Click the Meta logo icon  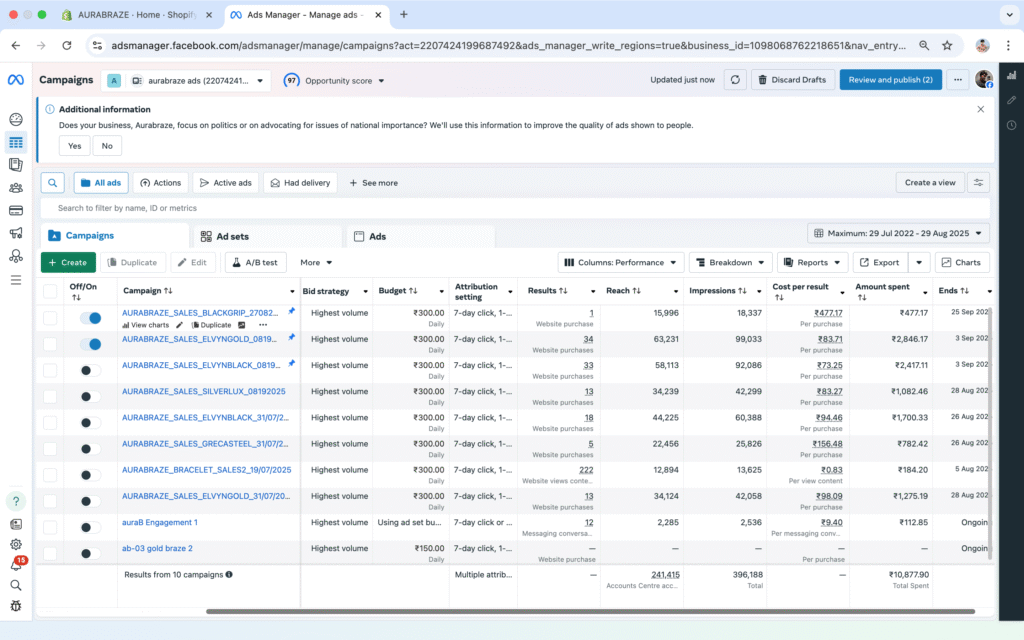point(16,80)
